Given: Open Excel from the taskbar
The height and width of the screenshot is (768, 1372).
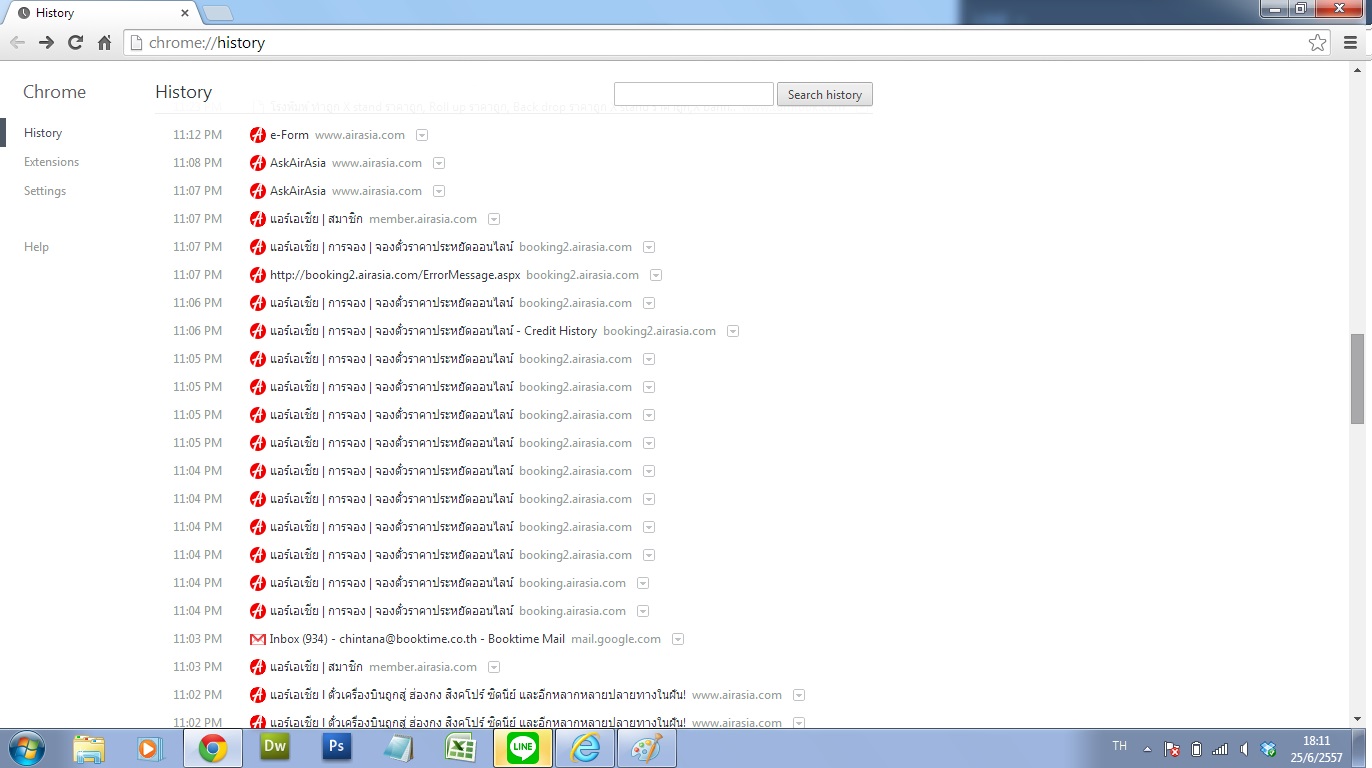Looking at the screenshot, I should 460,748.
